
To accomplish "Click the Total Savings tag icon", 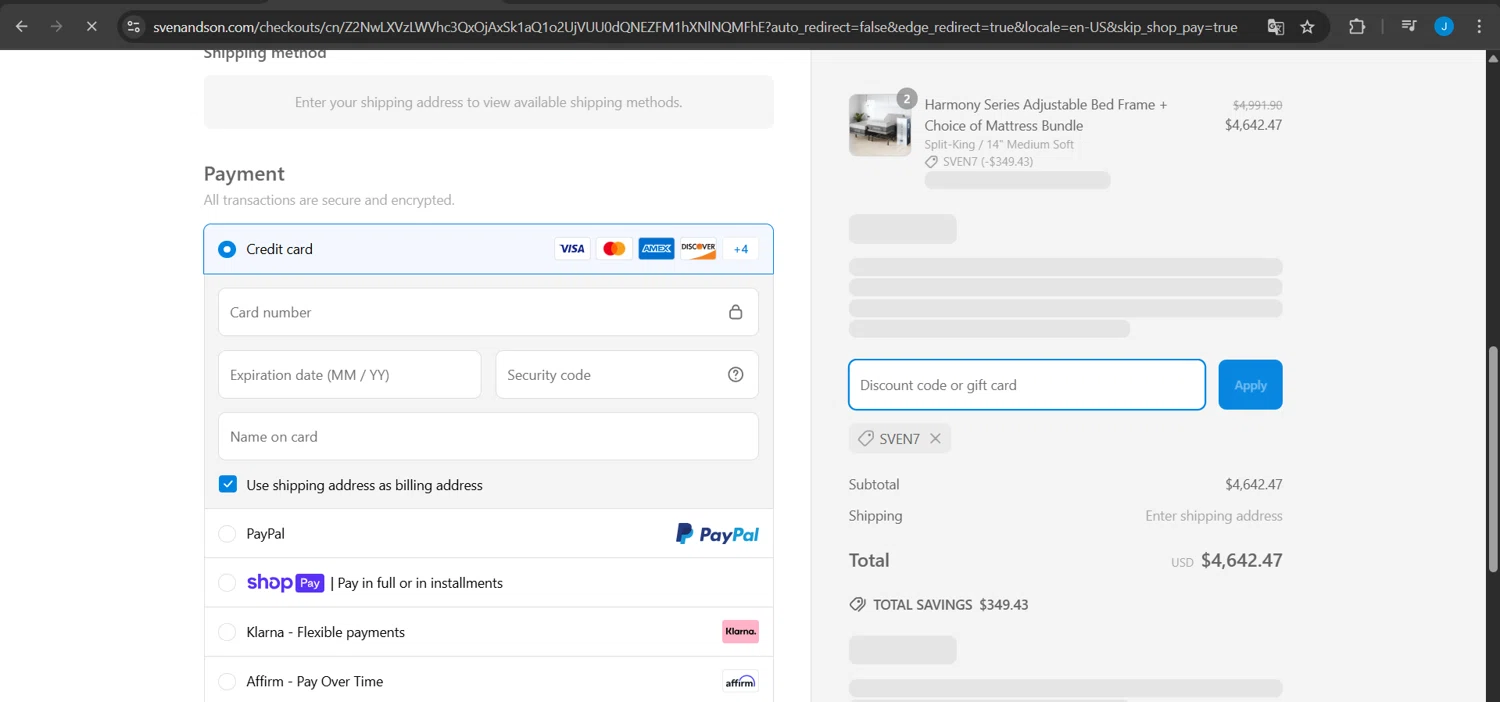I will coord(857,604).
